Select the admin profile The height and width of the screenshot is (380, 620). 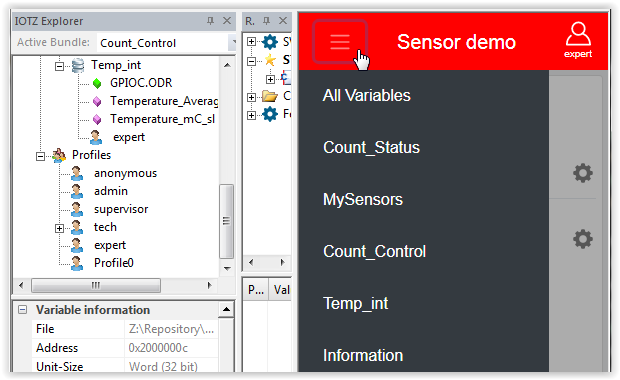tap(111, 191)
